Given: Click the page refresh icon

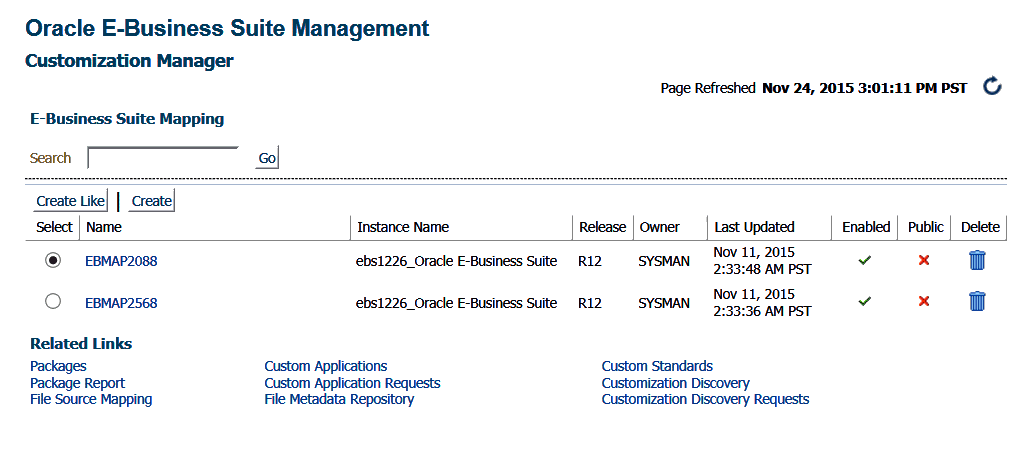Looking at the screenshot, I should [x=992, y=87].
